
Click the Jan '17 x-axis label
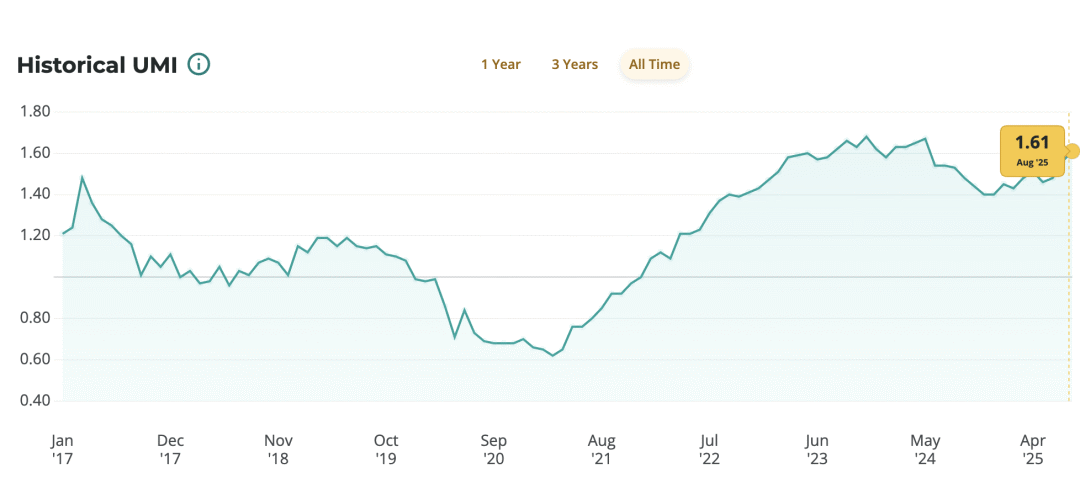[x=62, y=449]
